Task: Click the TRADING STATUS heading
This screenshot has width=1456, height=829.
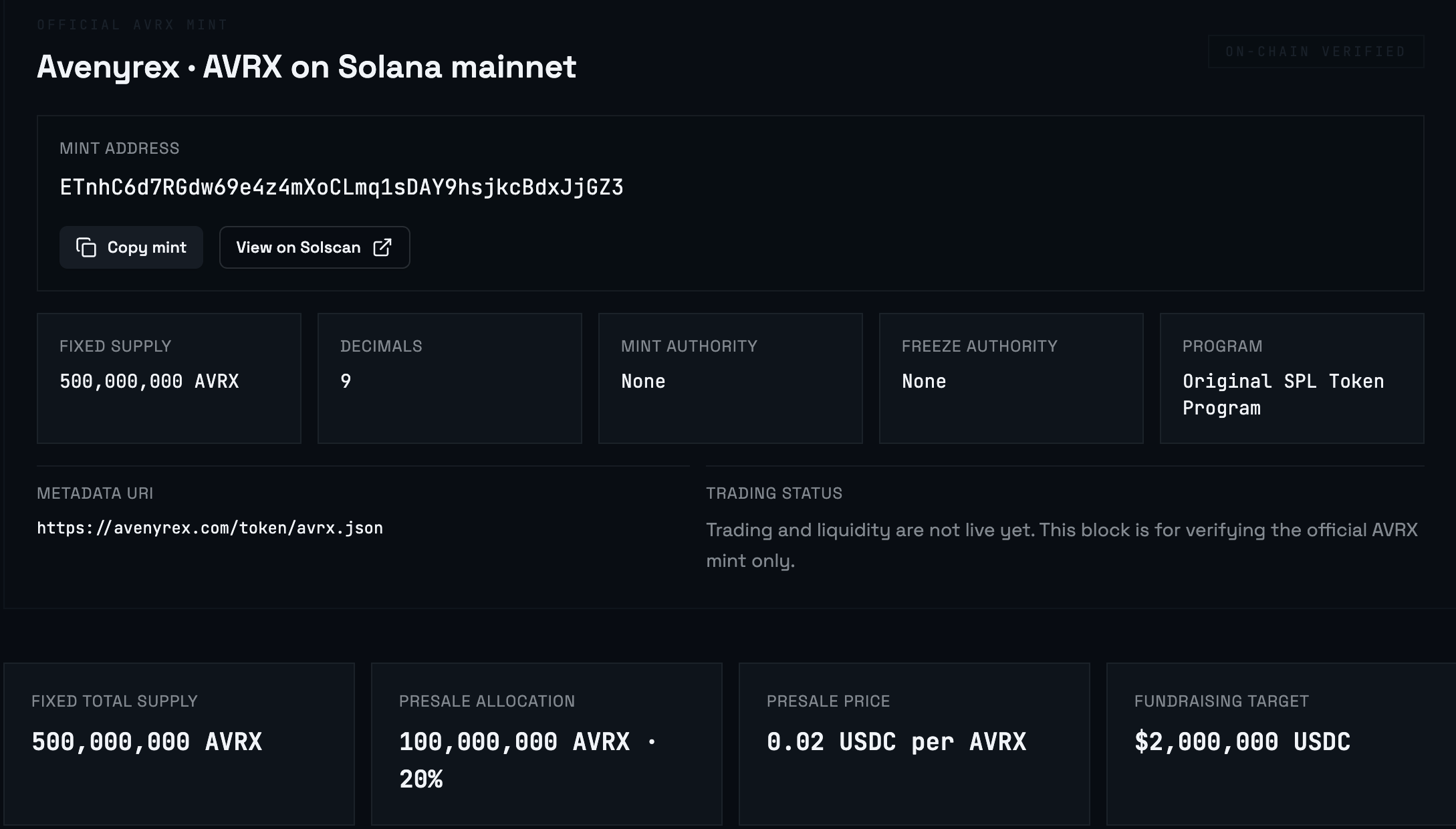Action: click(774, 493)
